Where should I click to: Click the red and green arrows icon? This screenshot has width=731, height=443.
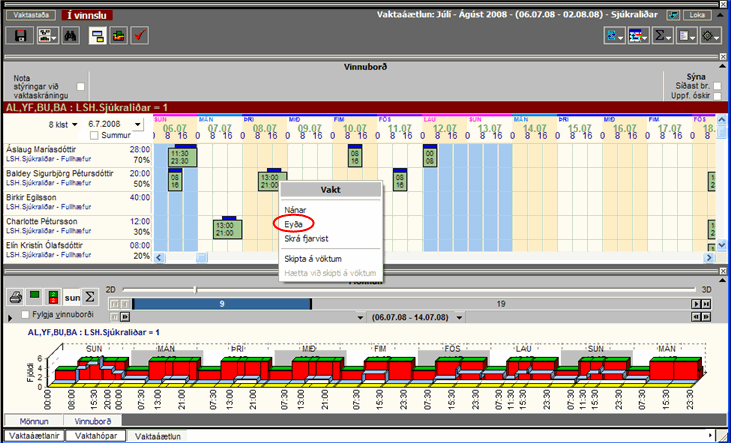pos(53,297)
